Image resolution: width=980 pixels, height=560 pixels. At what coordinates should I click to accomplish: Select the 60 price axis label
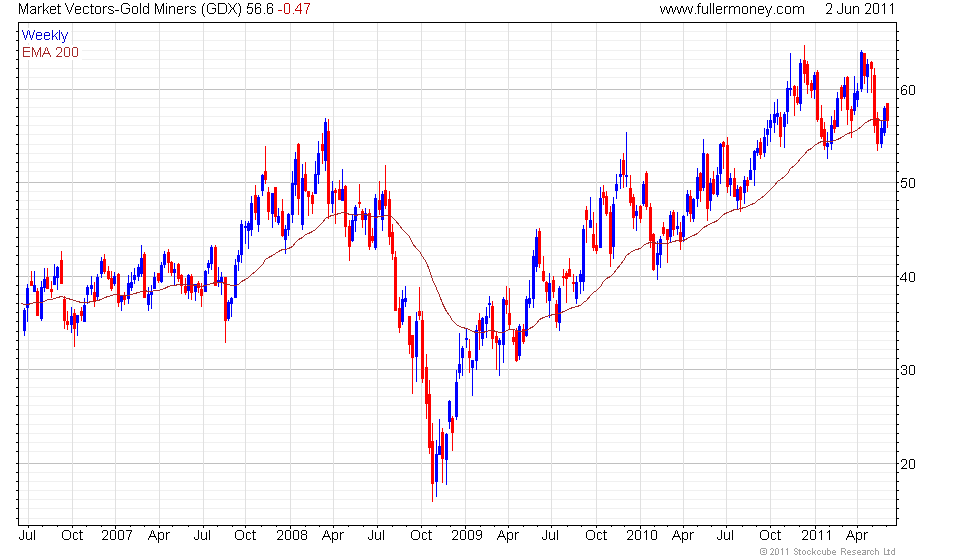pyautogui.click(x=908, y=90)
